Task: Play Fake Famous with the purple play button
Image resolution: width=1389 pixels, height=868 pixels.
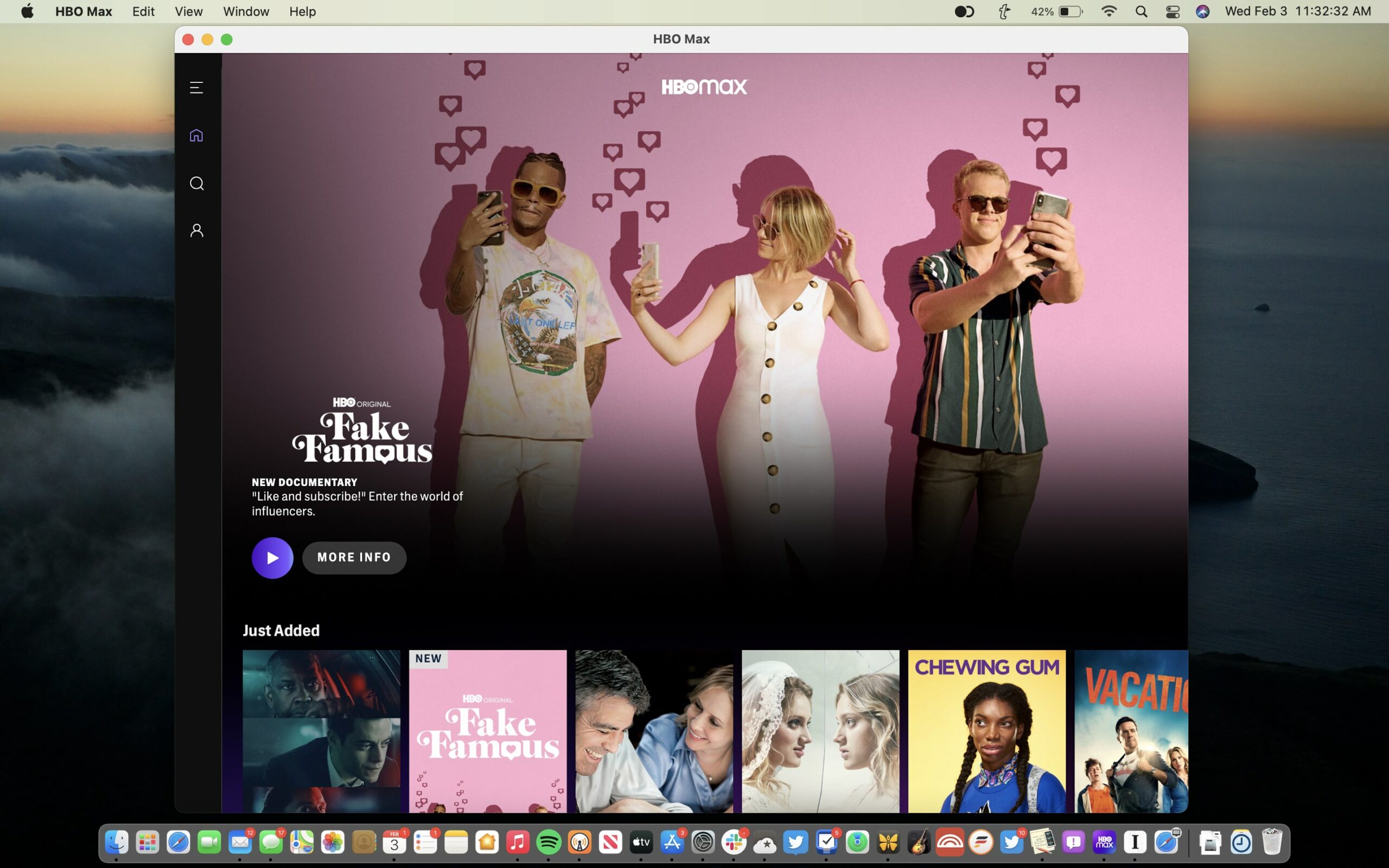Action: click(x=272, y=558)
